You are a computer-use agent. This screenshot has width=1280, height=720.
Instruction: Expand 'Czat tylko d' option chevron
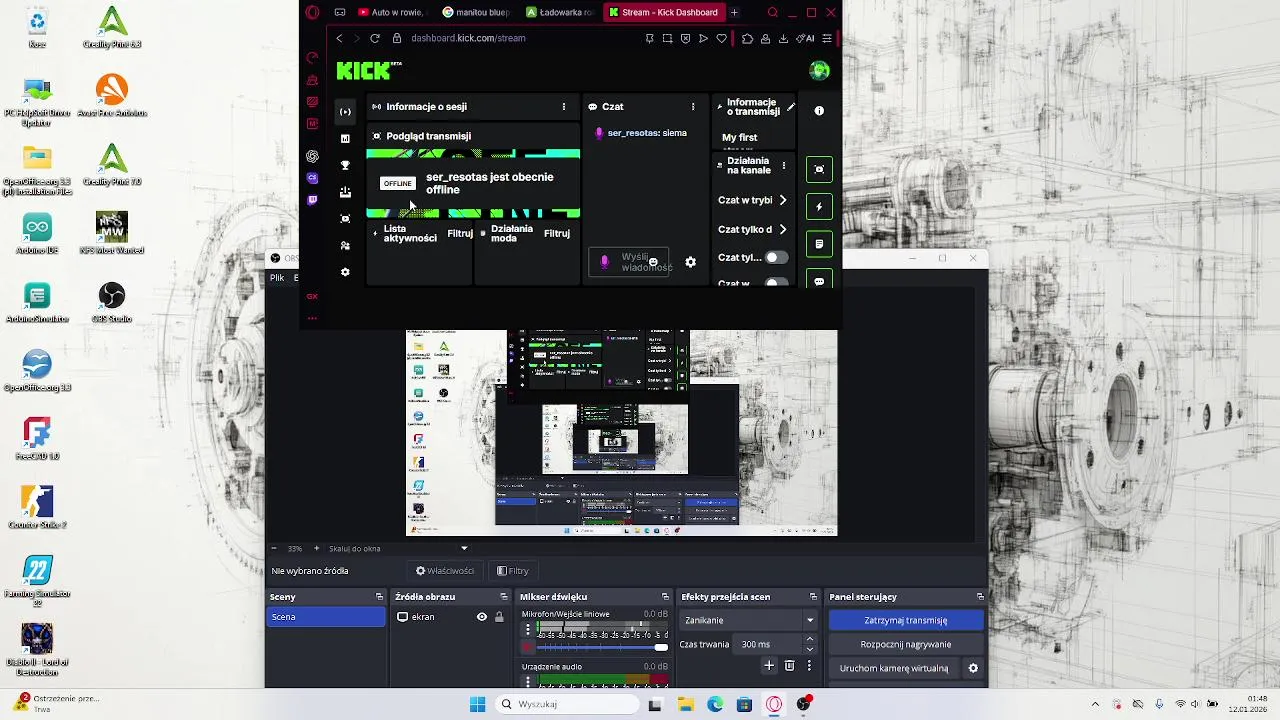[783, 229]
